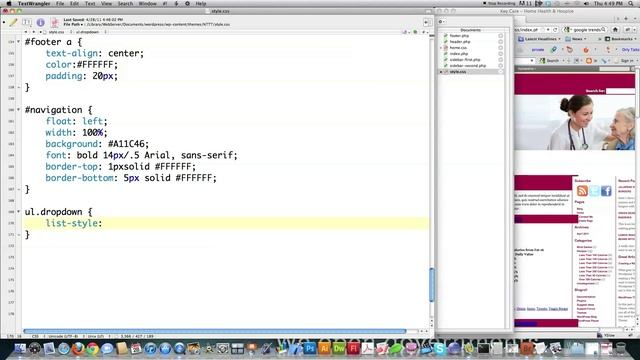Open the File Path popup
The height and width of the screenshot is (360, 640).
click(x=73, y=24)
